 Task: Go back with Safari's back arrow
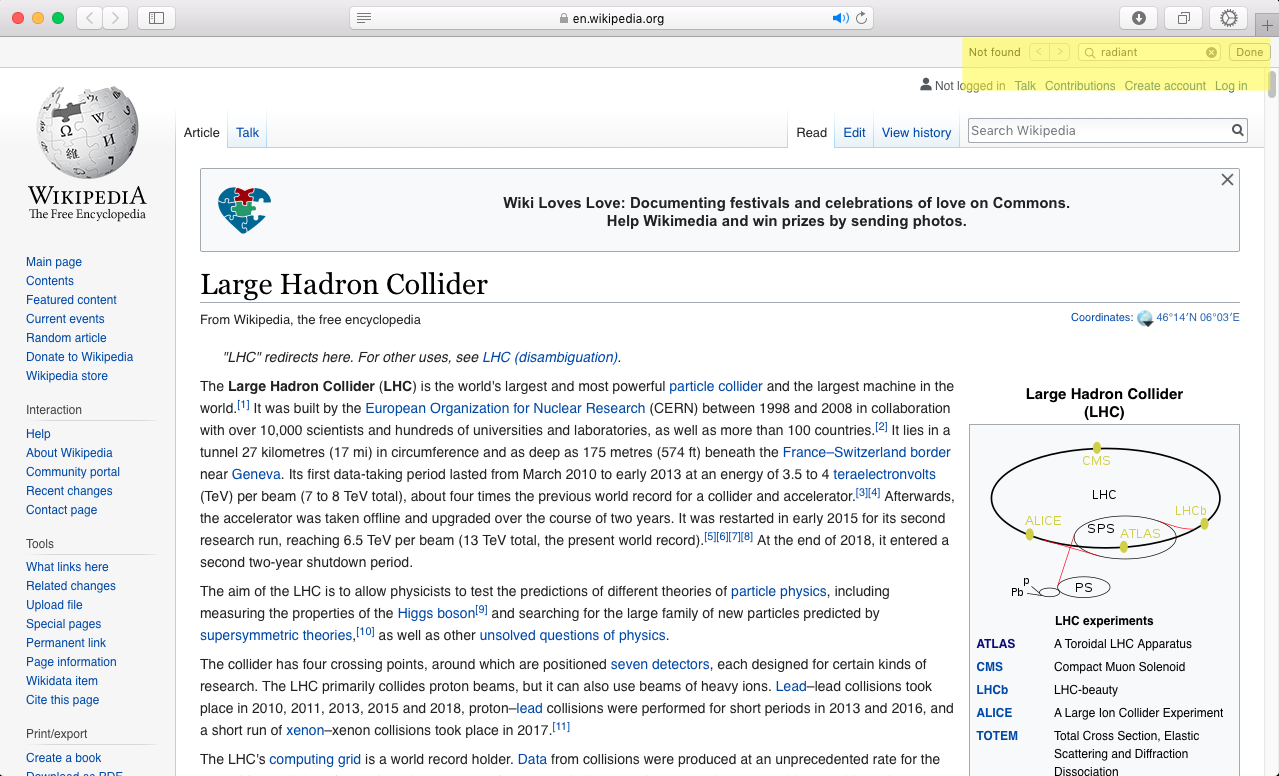coord(90,18)
